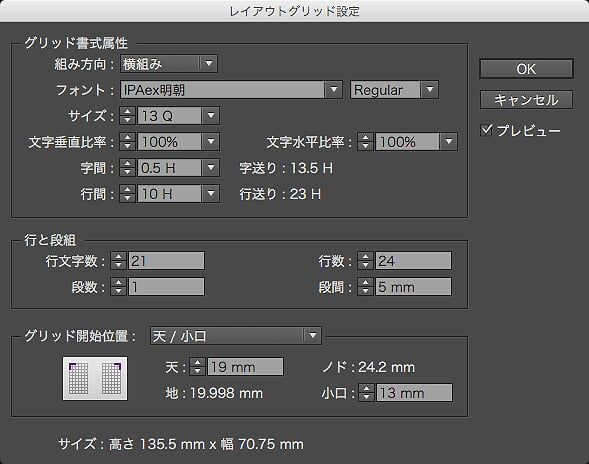This screenshot has height=464, width=589.
Task: Click the 小口 stepper arrows
Action: pyautogui.click(x=367, y=393)
